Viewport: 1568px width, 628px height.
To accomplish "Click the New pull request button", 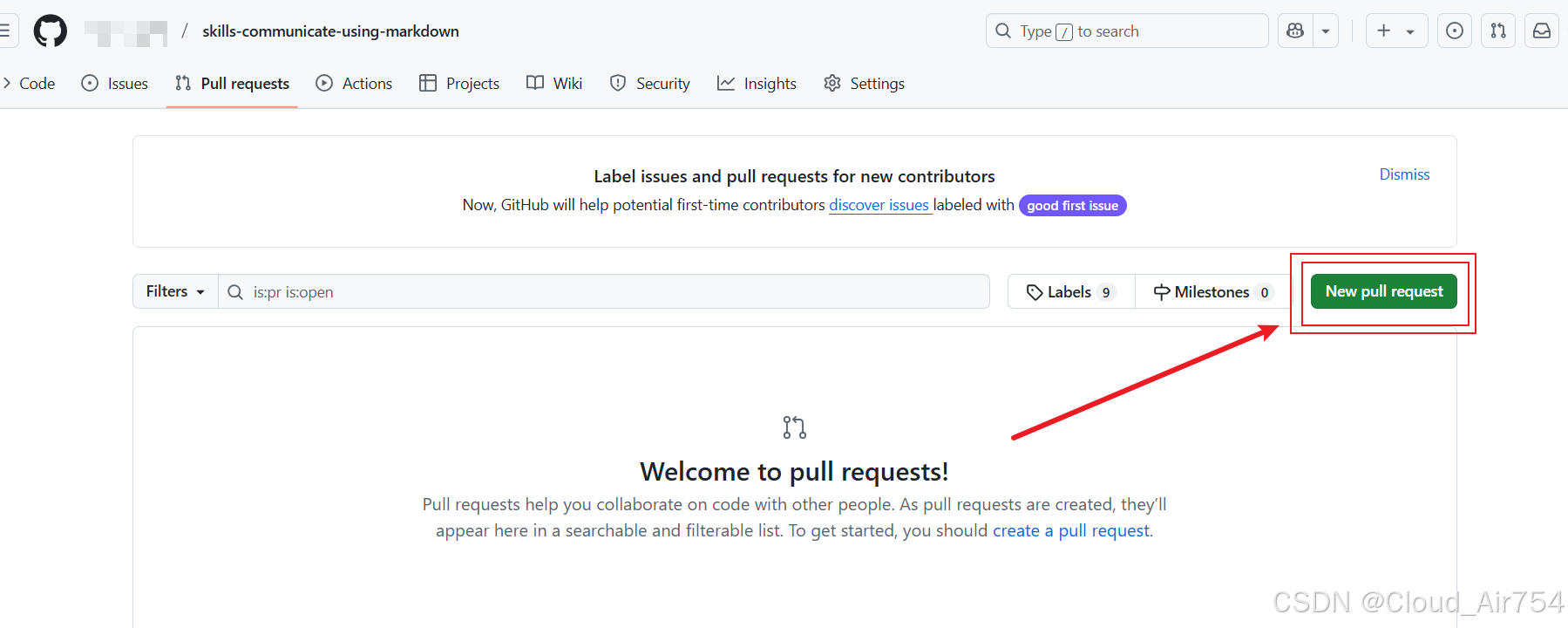I will pyautogui.click(x=1384, y=291).
